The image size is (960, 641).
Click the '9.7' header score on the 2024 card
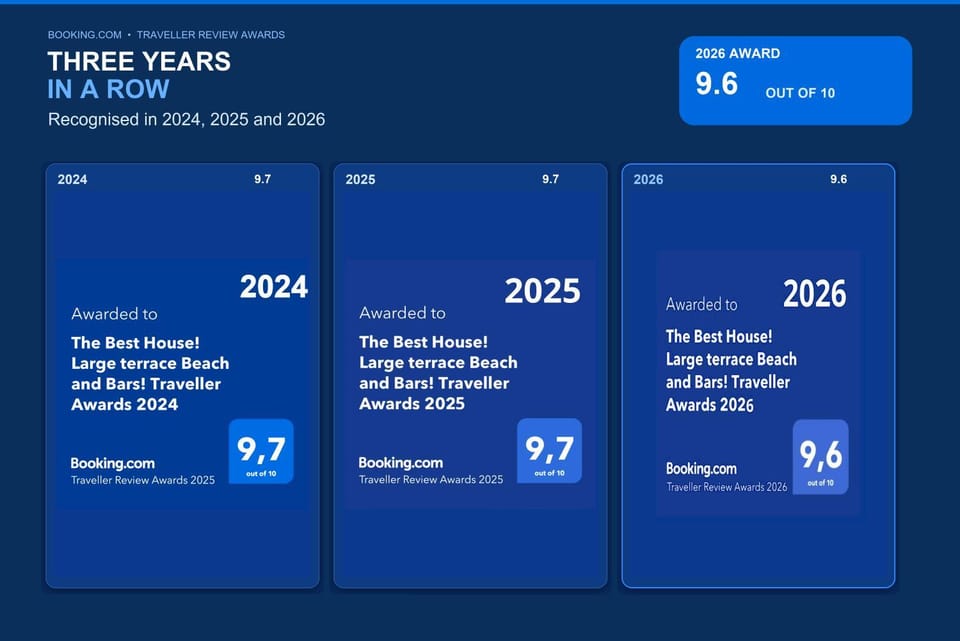(x=263, y=179)
